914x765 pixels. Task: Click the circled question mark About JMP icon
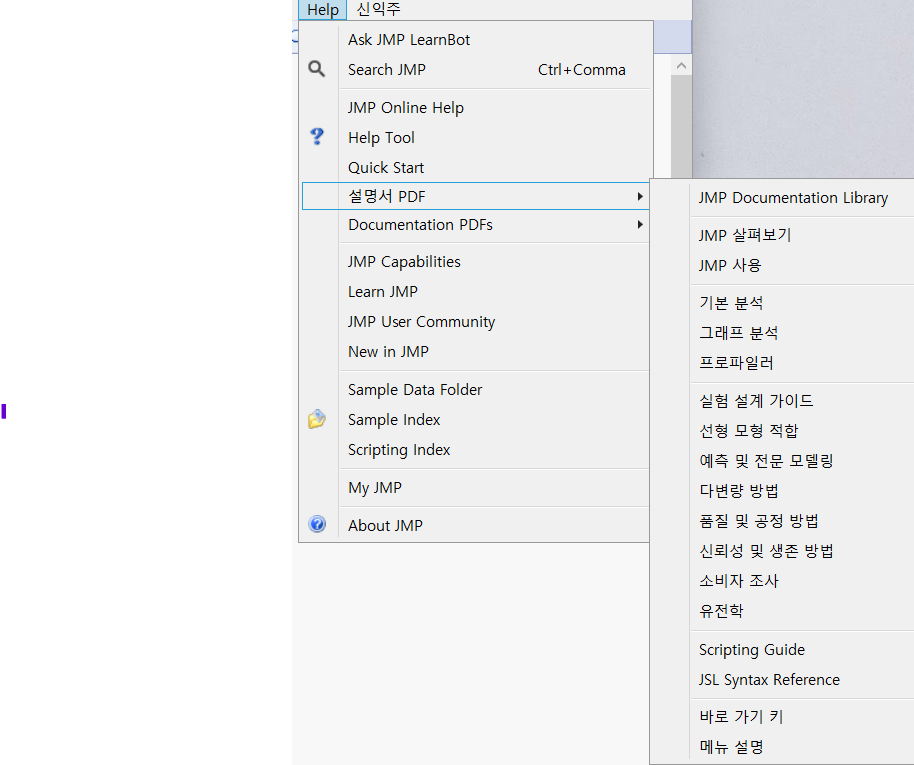317,524
